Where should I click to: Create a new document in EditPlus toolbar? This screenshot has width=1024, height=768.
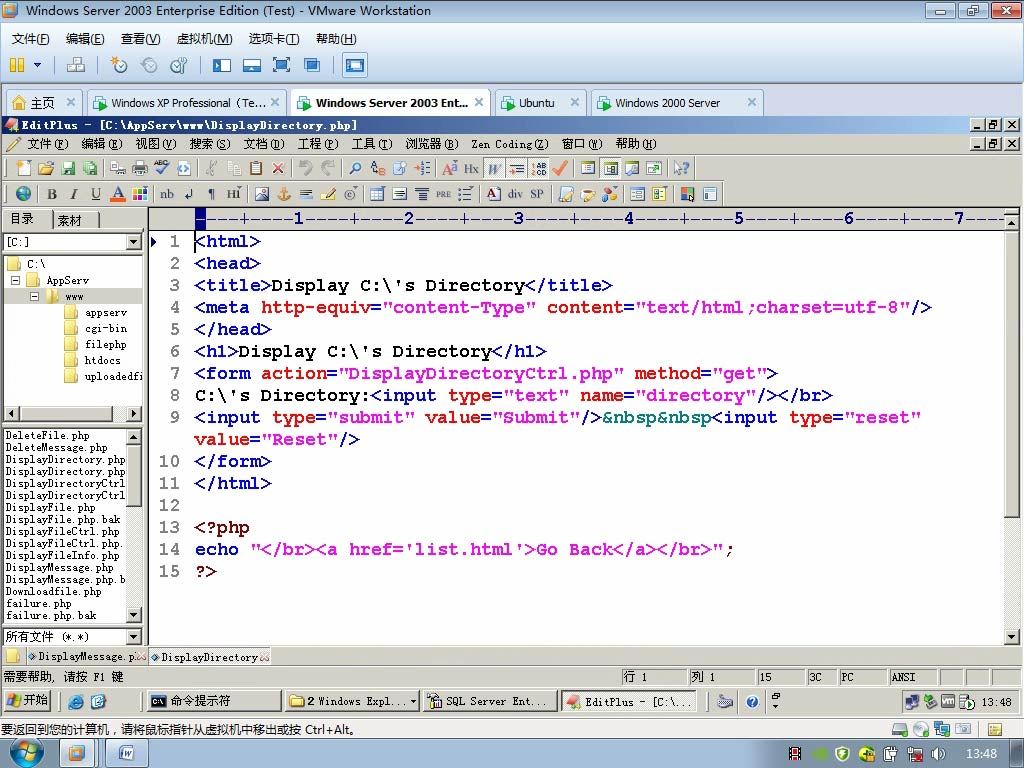pos(24,168)
